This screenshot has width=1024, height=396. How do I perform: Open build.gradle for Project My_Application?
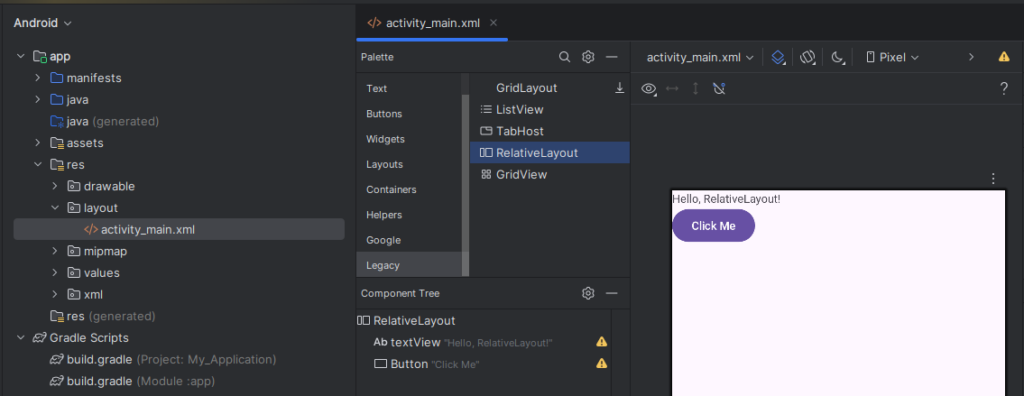pos(163,359)
